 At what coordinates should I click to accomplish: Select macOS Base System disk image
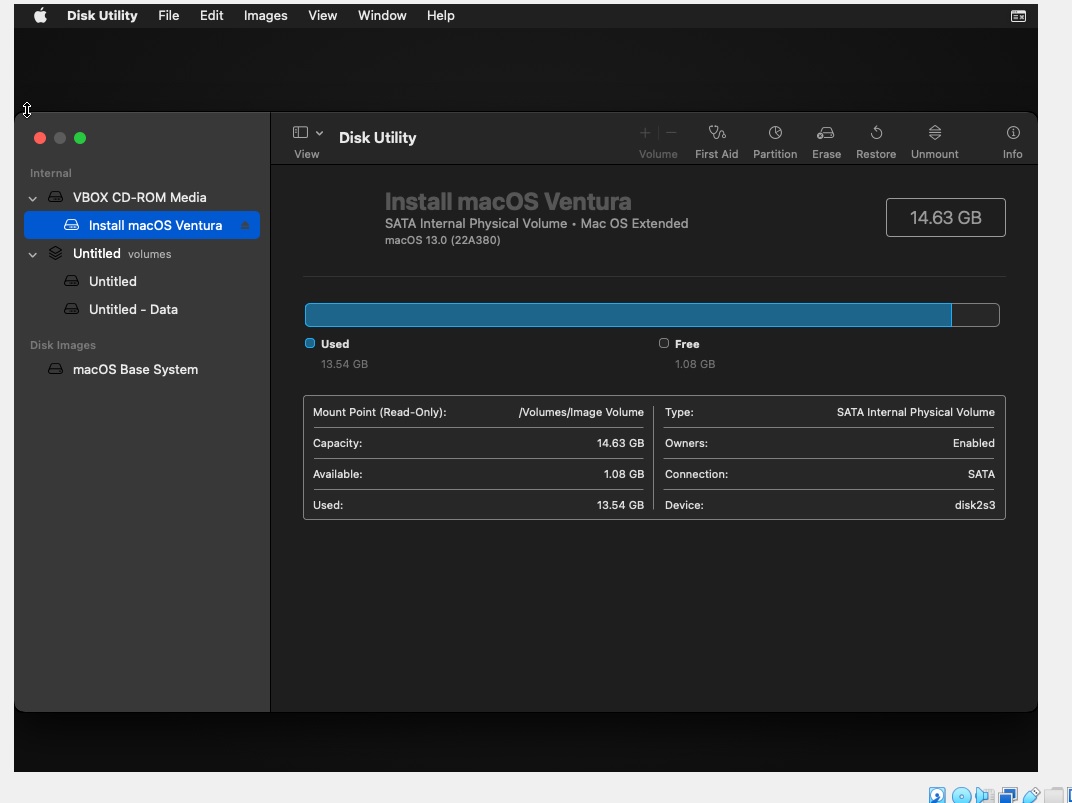coord(135,370)
